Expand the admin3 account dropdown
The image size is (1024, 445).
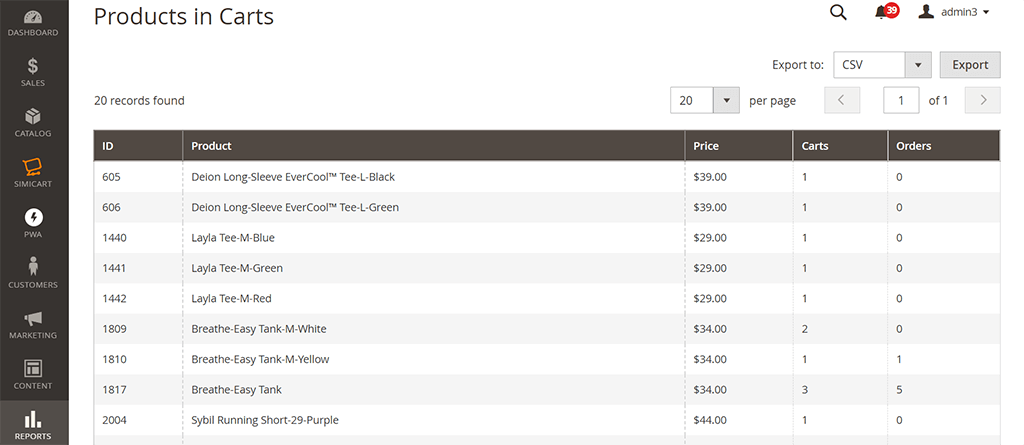955,12
